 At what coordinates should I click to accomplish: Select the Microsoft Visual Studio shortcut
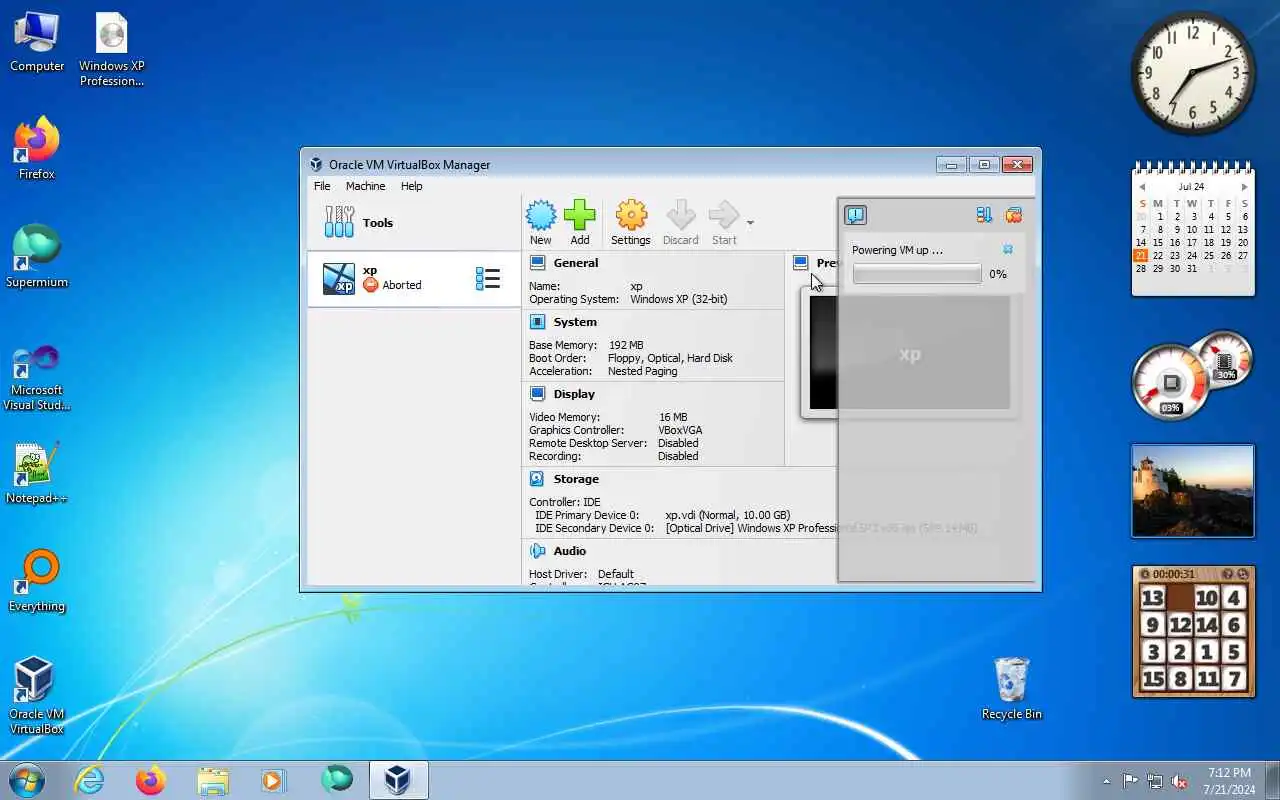37,377
